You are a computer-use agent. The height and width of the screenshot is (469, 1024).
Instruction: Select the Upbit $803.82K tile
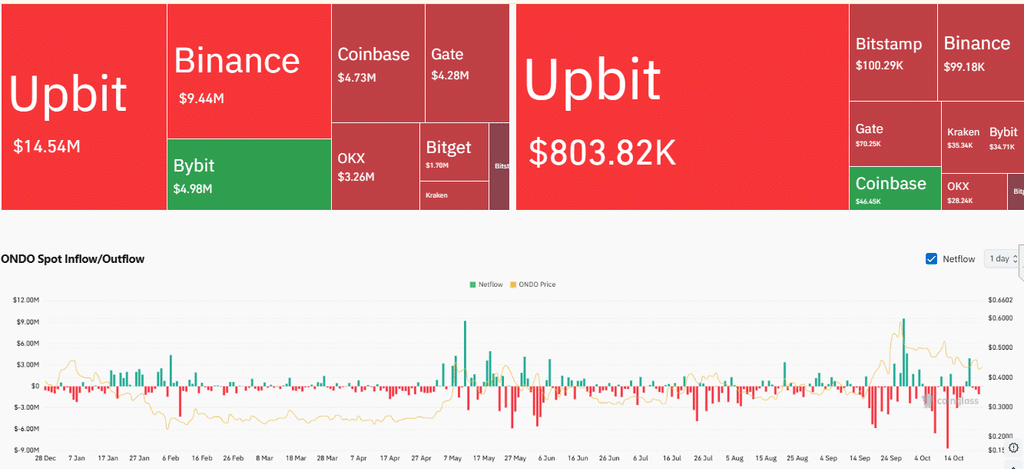click(x=682, y=107)
